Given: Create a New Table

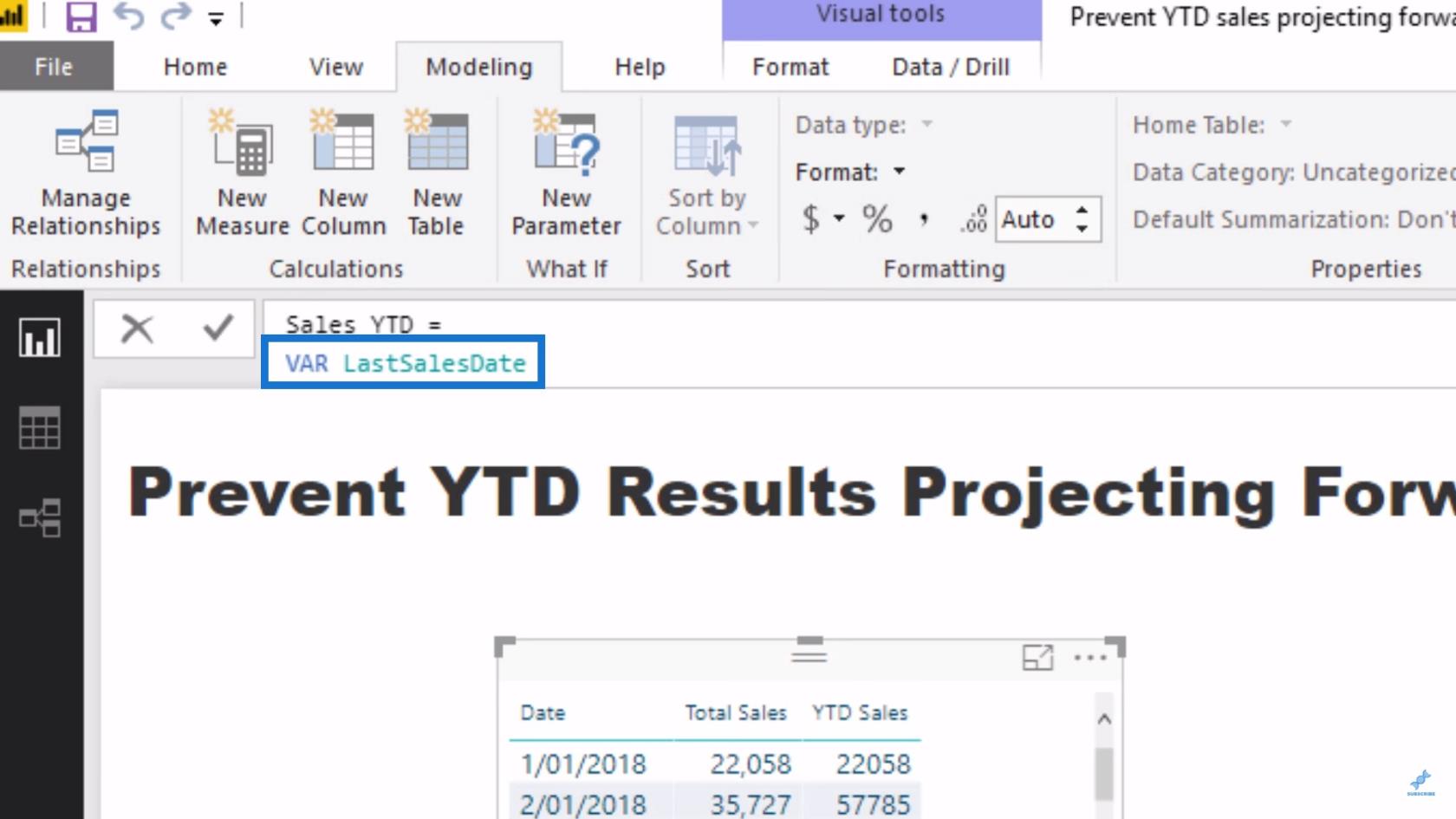Looking at the screenshot, I should point(437,173).
